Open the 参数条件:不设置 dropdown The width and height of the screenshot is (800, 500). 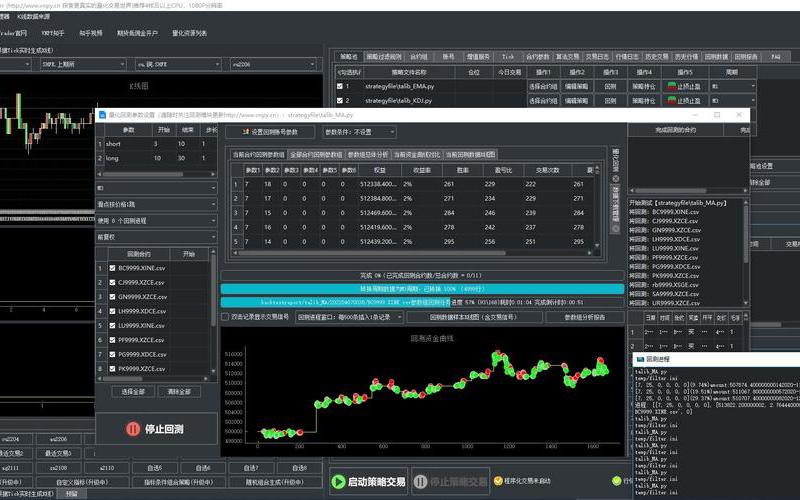359,132
